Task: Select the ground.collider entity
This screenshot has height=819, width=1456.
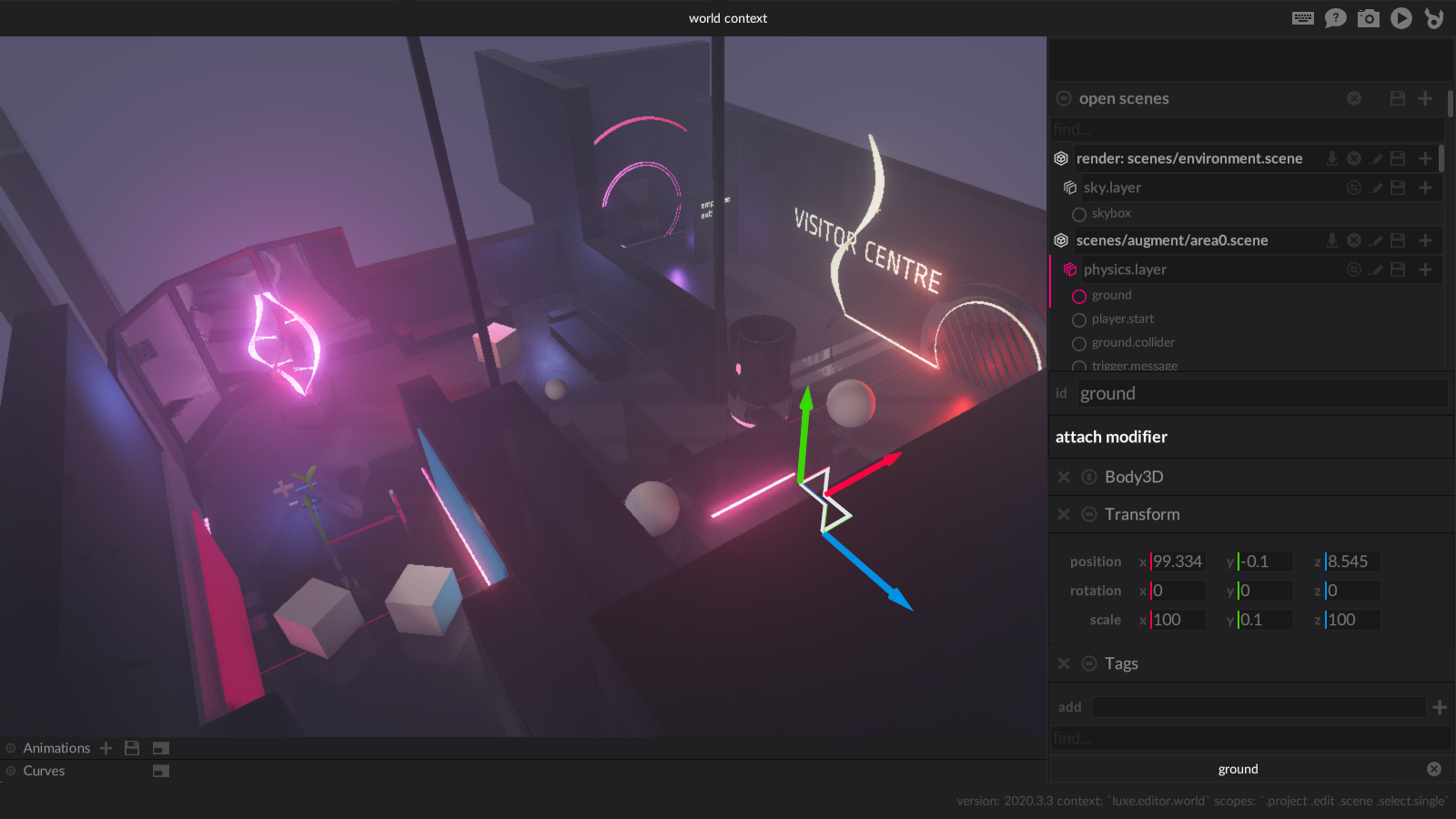Action: coord(1133,343)
